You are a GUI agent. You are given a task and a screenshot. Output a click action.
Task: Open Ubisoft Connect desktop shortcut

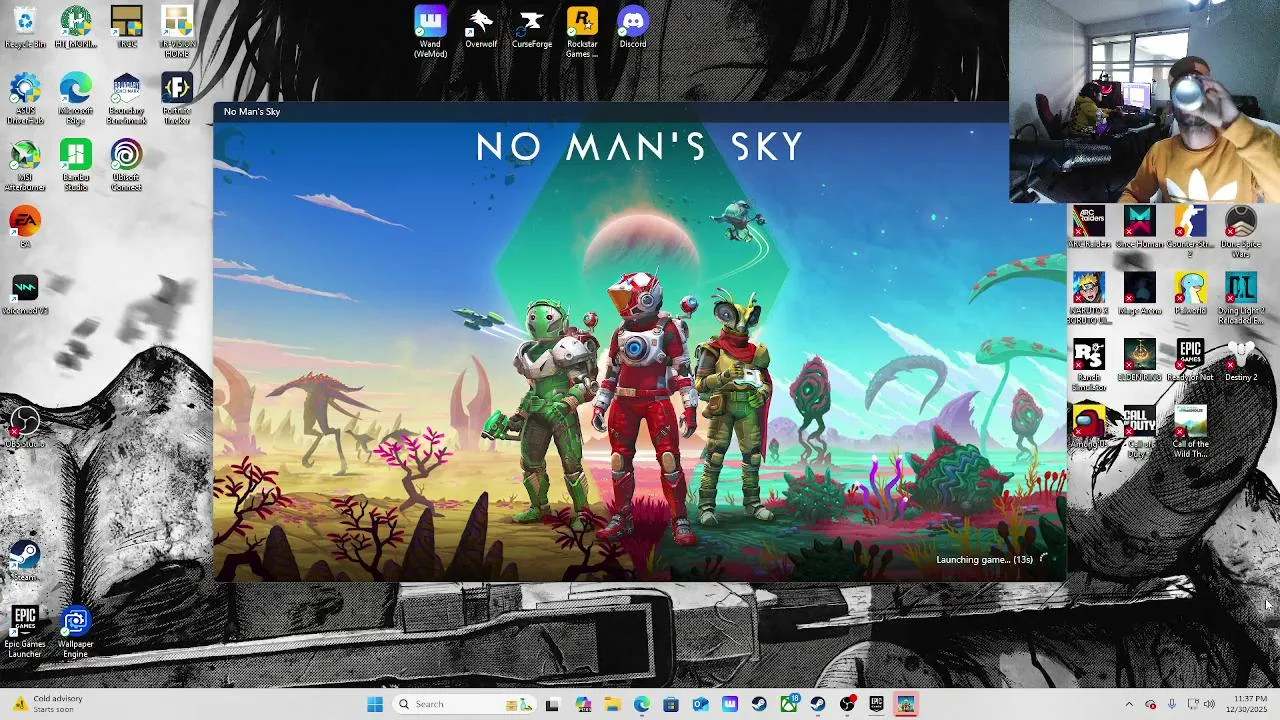pos(126,166)
